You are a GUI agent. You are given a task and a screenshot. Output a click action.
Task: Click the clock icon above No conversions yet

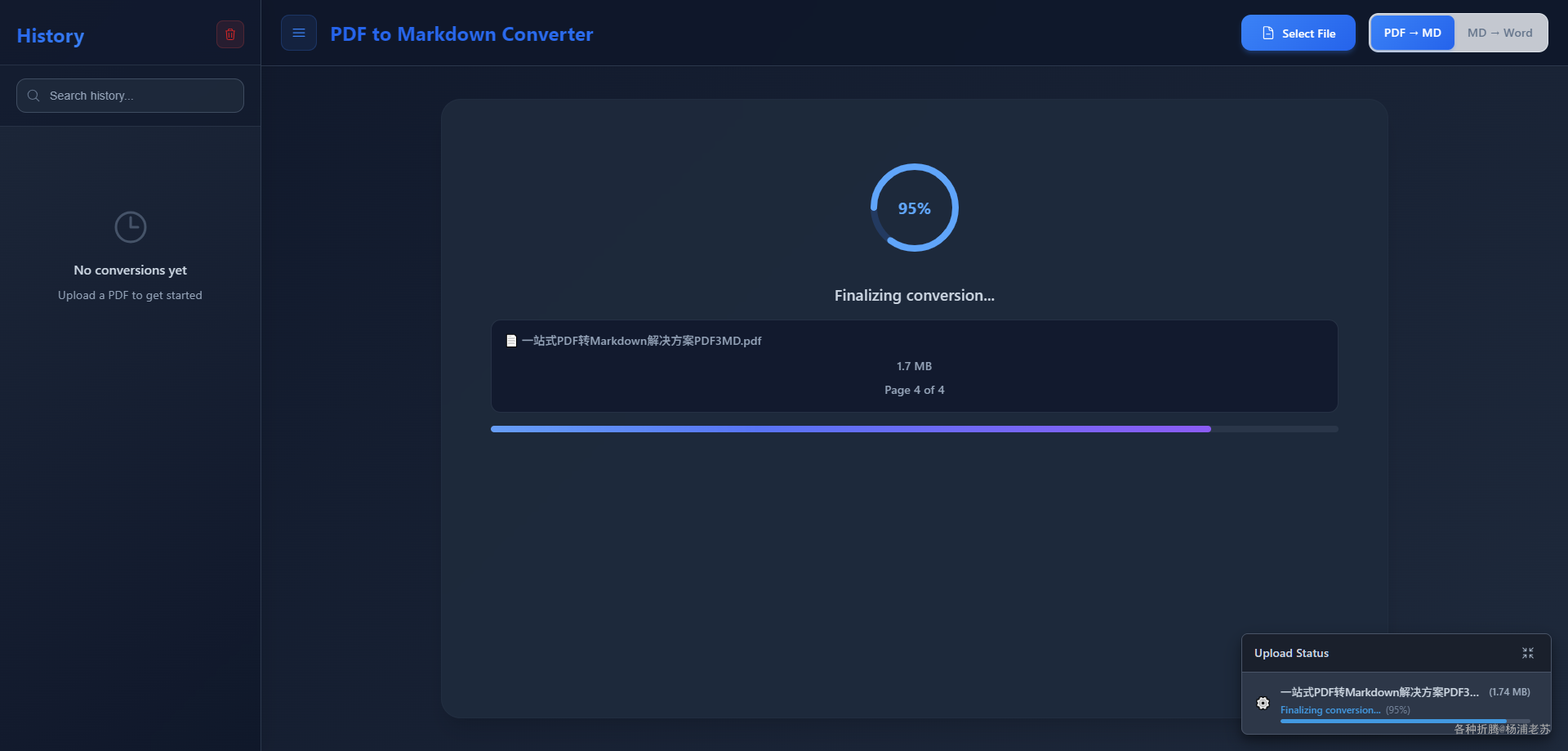pos(131,227)
